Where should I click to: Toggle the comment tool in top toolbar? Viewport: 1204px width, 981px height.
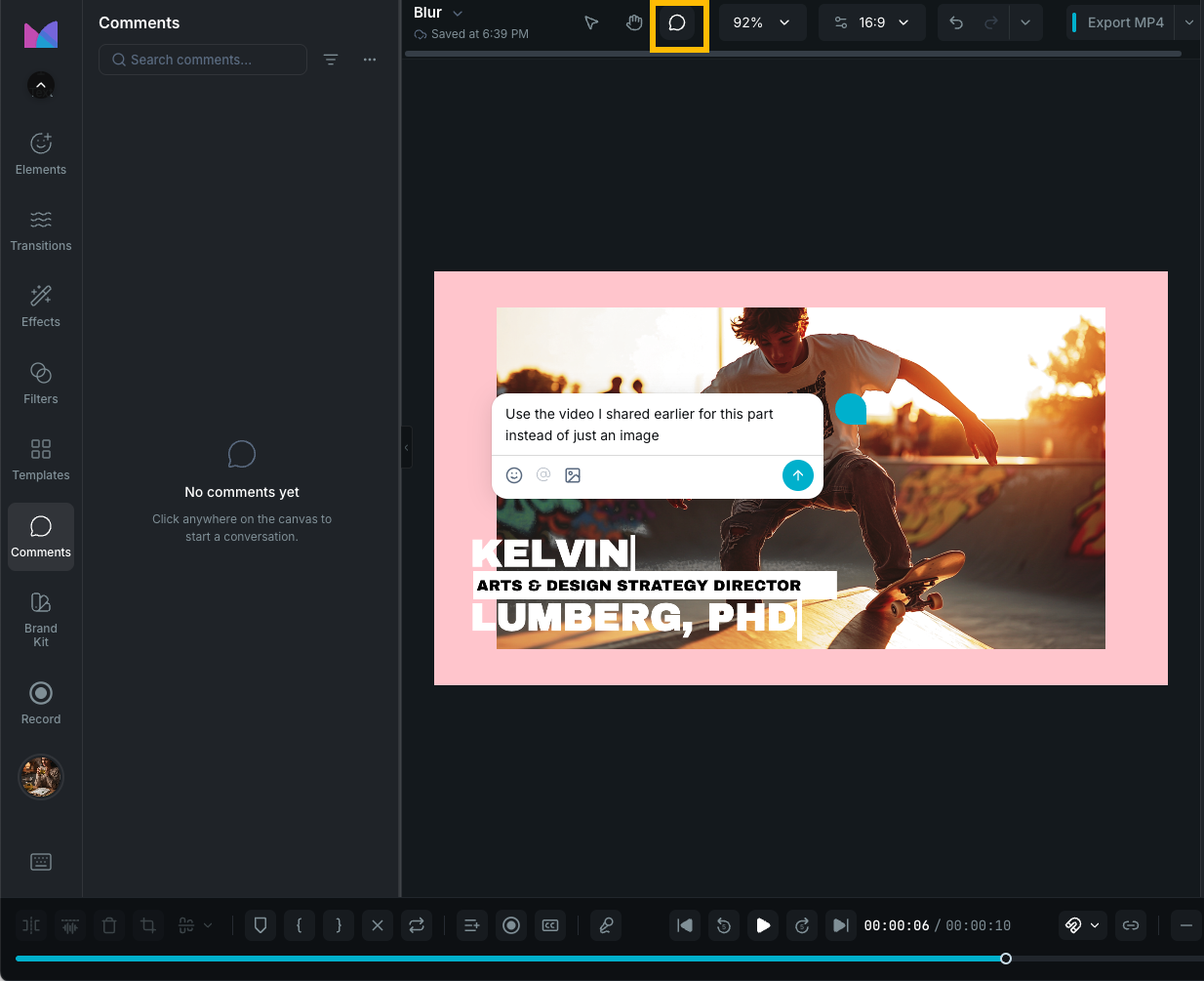677,22
